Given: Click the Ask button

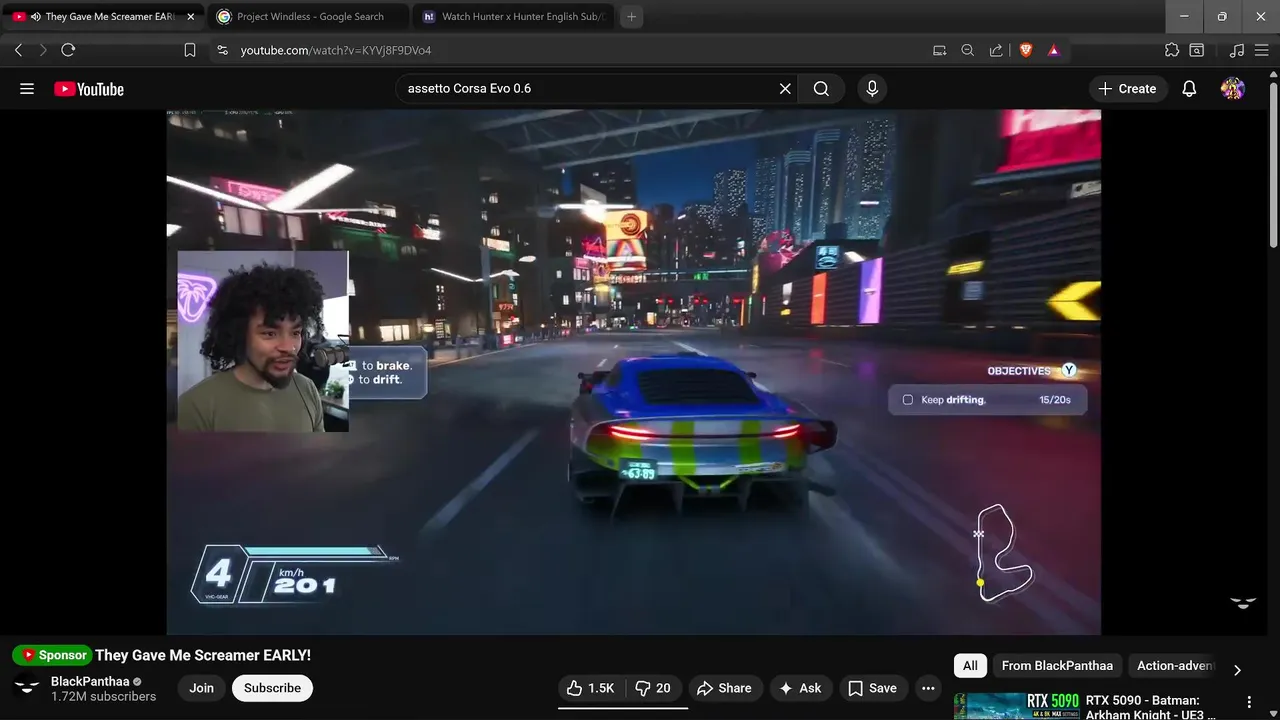Looking at the screenshot, I should [800, 688].
